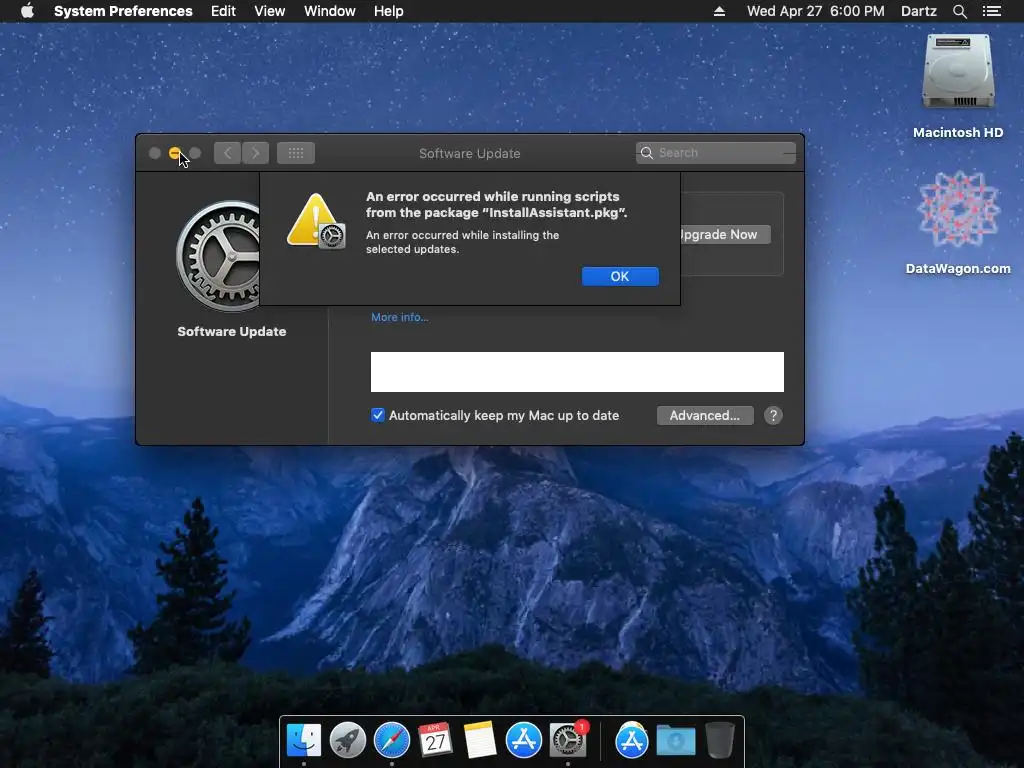Open the Advanced... options button
Image resolution: width=1024 pixels, height=768 pixels.
(x=705, y=415)
